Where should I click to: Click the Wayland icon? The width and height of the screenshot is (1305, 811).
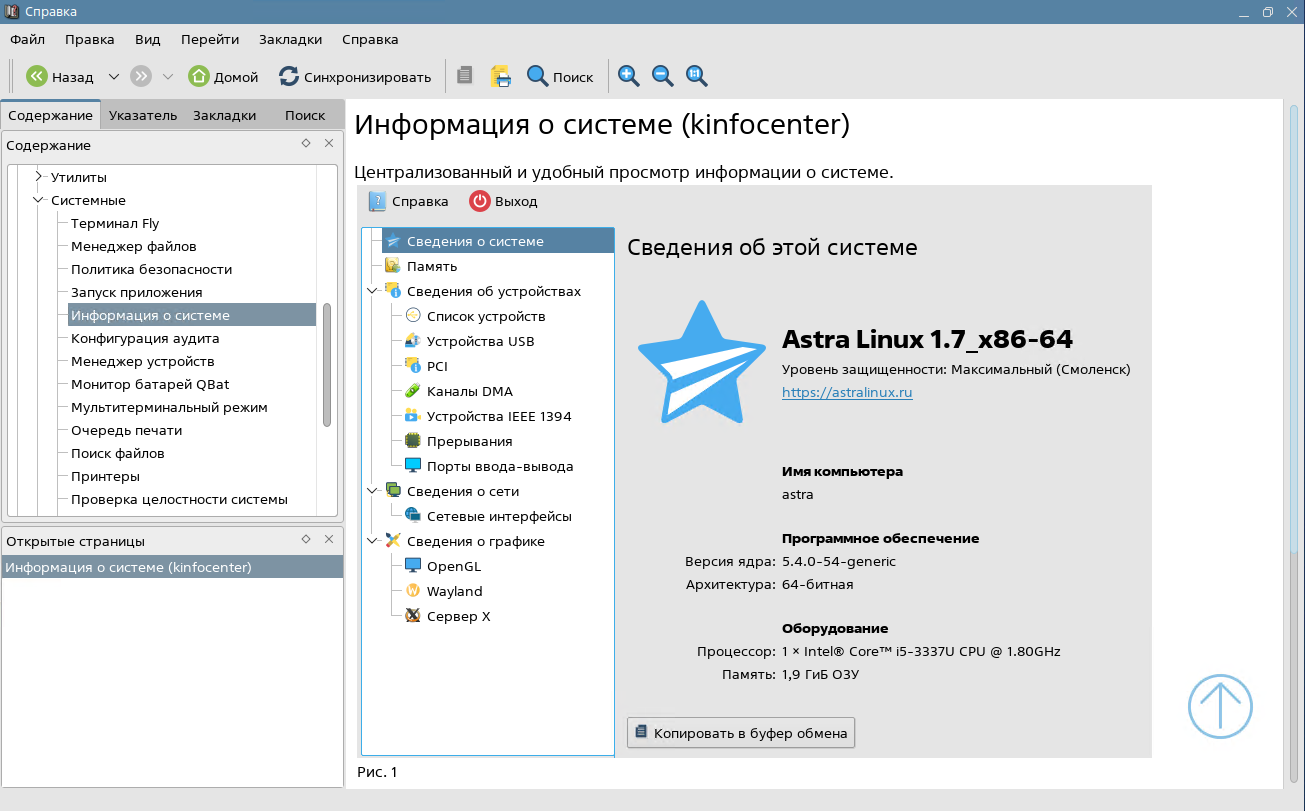point(413,591)
